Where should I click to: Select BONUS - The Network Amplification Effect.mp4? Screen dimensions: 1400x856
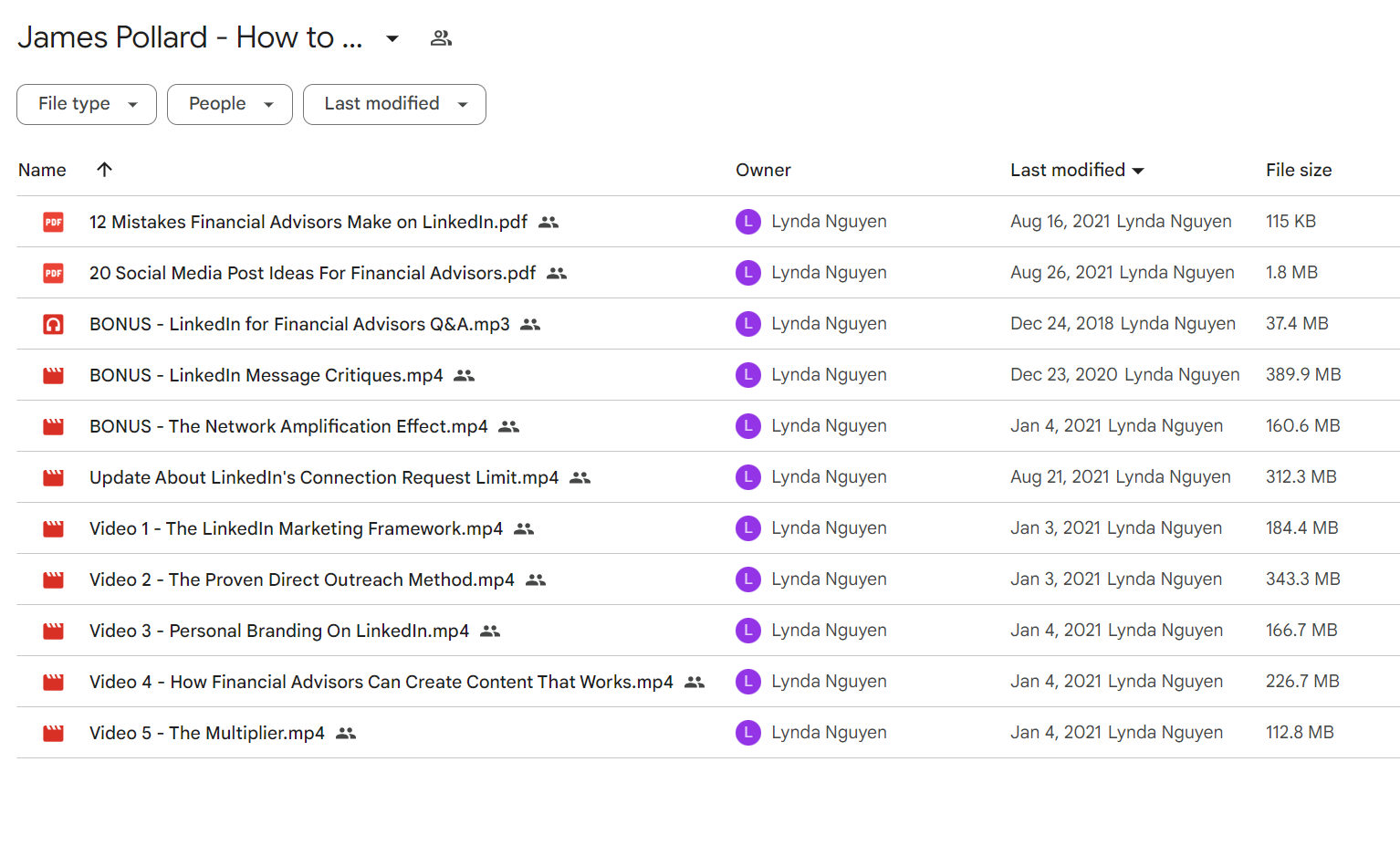288,426
